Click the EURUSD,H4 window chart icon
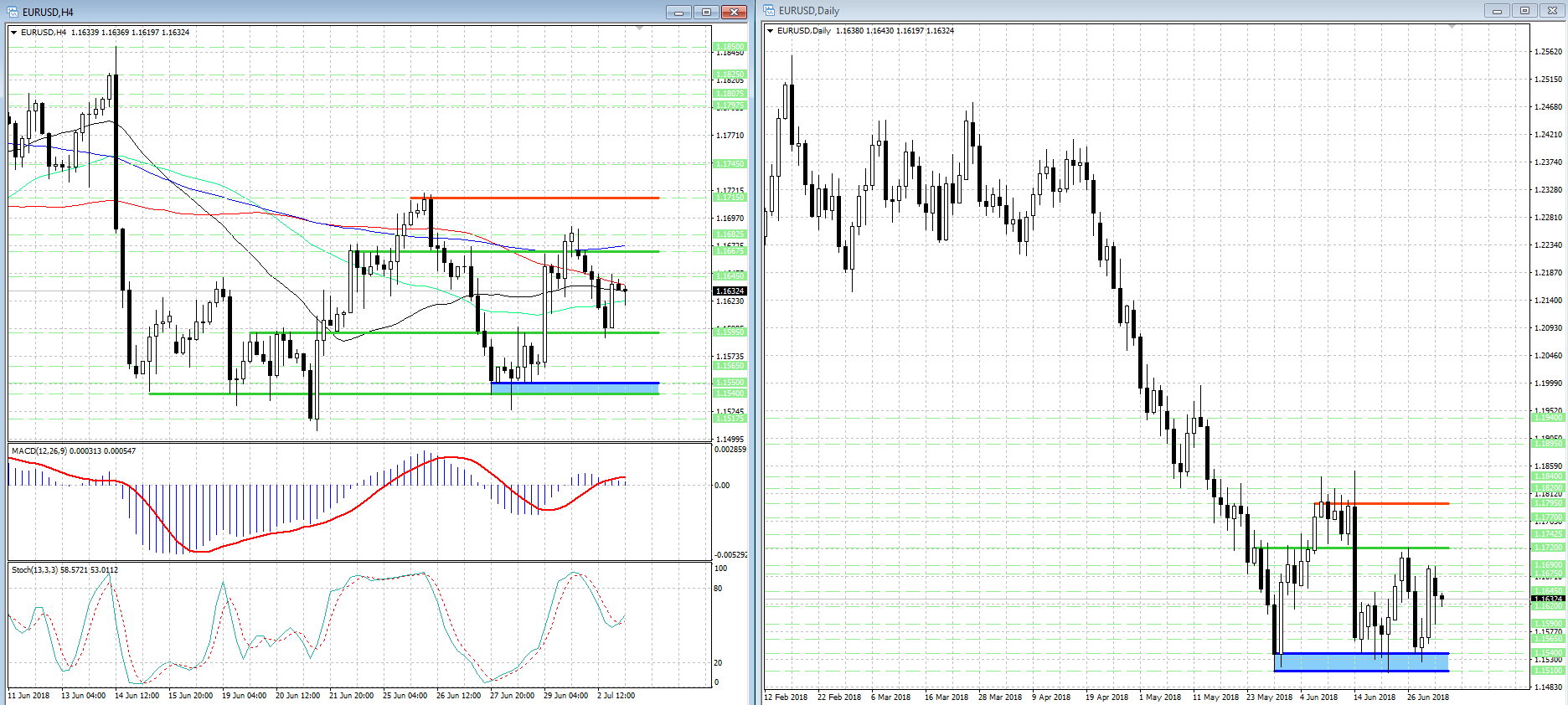1568x705 pixels. (x=13, y=12)
